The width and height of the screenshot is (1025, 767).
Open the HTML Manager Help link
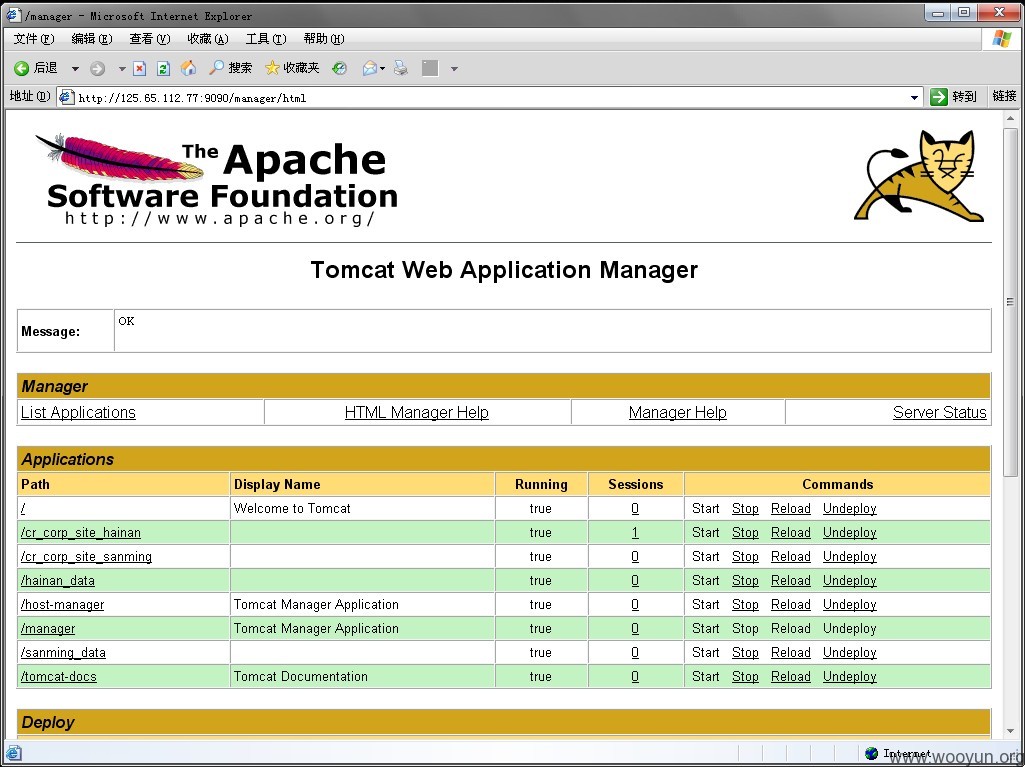pyautogui.click(x=416, y=413)
